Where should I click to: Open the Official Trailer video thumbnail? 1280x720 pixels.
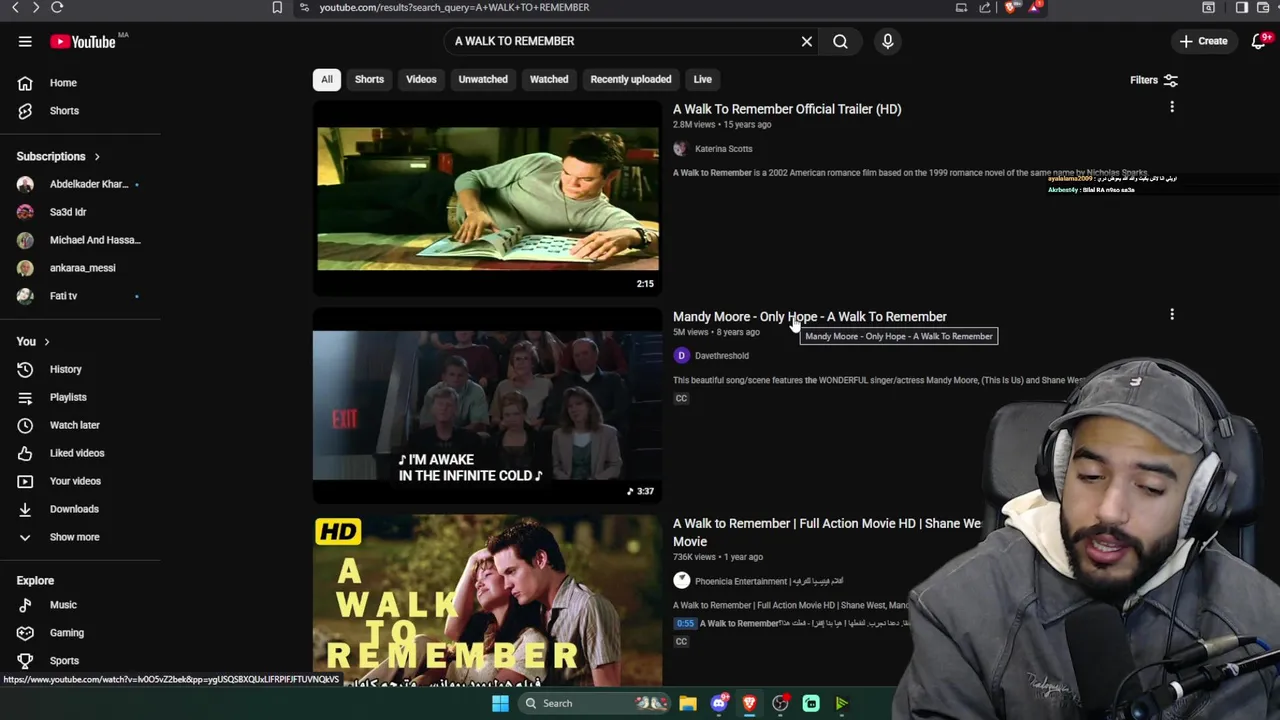pyautogui.click(x=487, y=198)
